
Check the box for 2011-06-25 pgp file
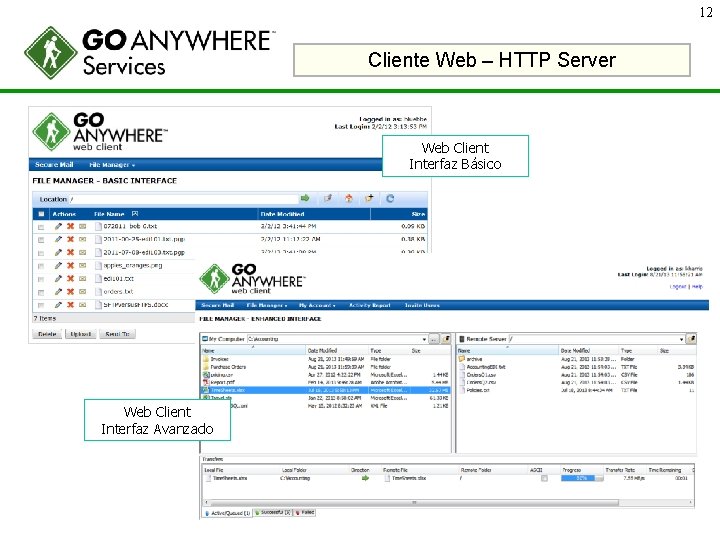(x=41, y=240)
